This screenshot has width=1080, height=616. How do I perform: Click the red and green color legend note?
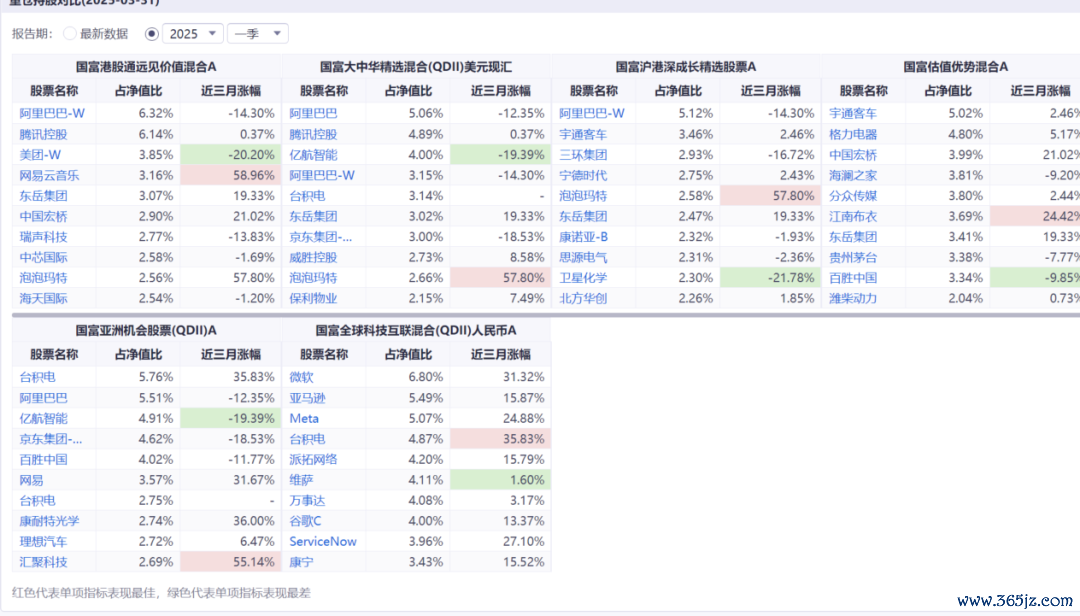[x=161, y=593]
